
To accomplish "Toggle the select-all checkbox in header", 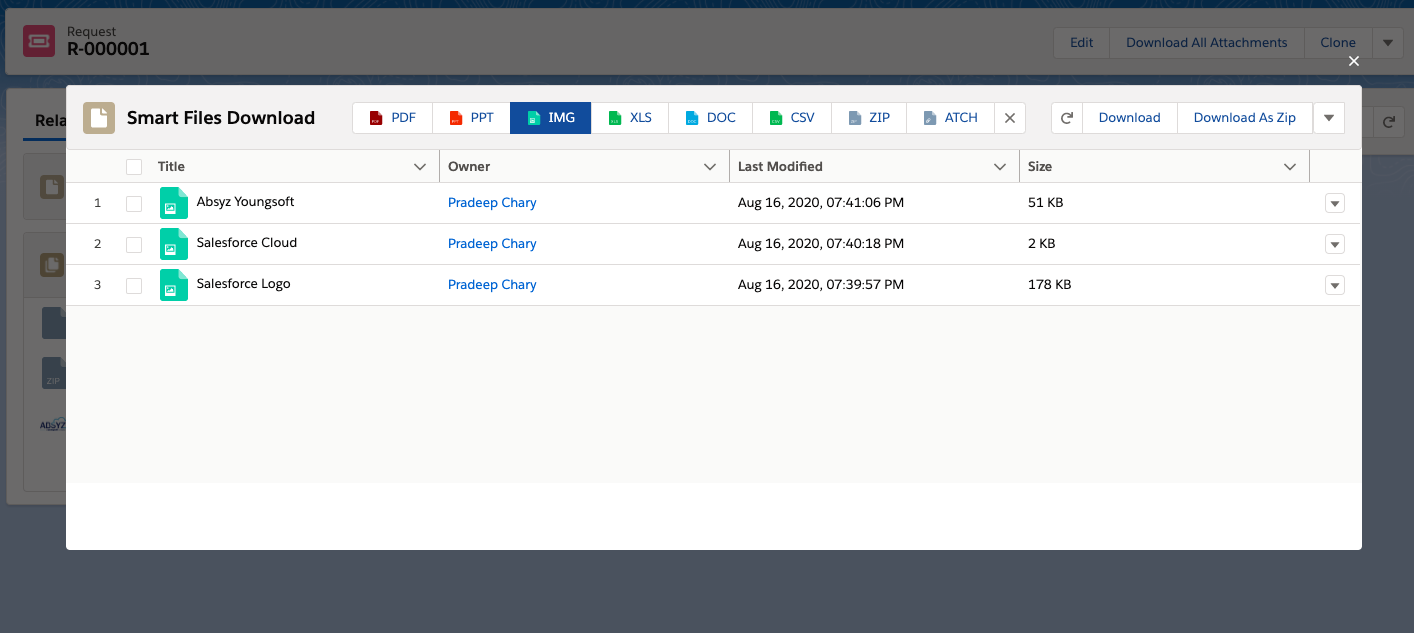I will [x=134, y=167].
